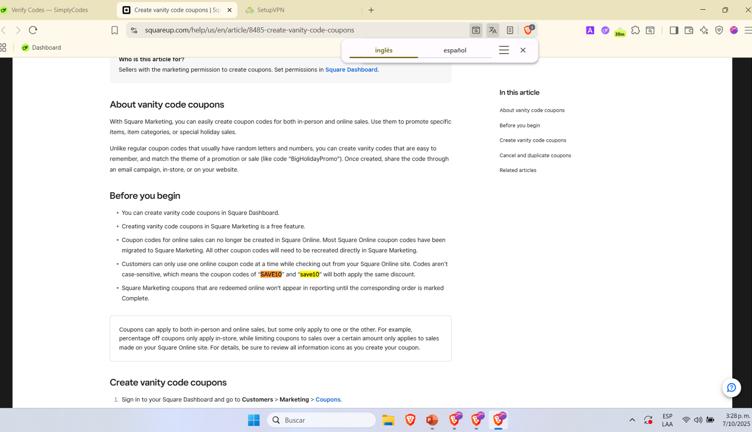The height and width of the screenshot is (432, 752).
Task: Open Windows Start menu
Action: [x=254, y=420]
